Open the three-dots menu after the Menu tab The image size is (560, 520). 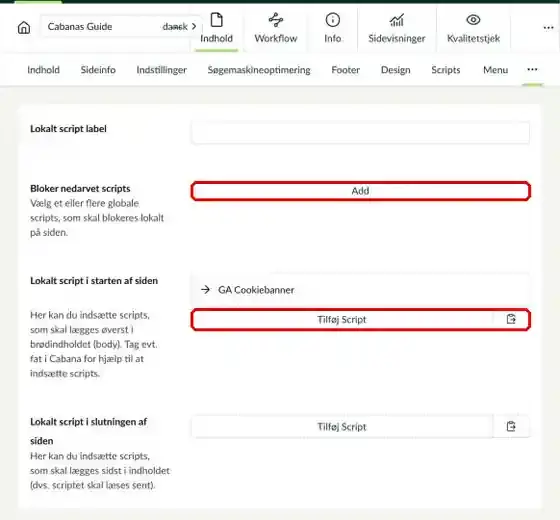point(532,70)
